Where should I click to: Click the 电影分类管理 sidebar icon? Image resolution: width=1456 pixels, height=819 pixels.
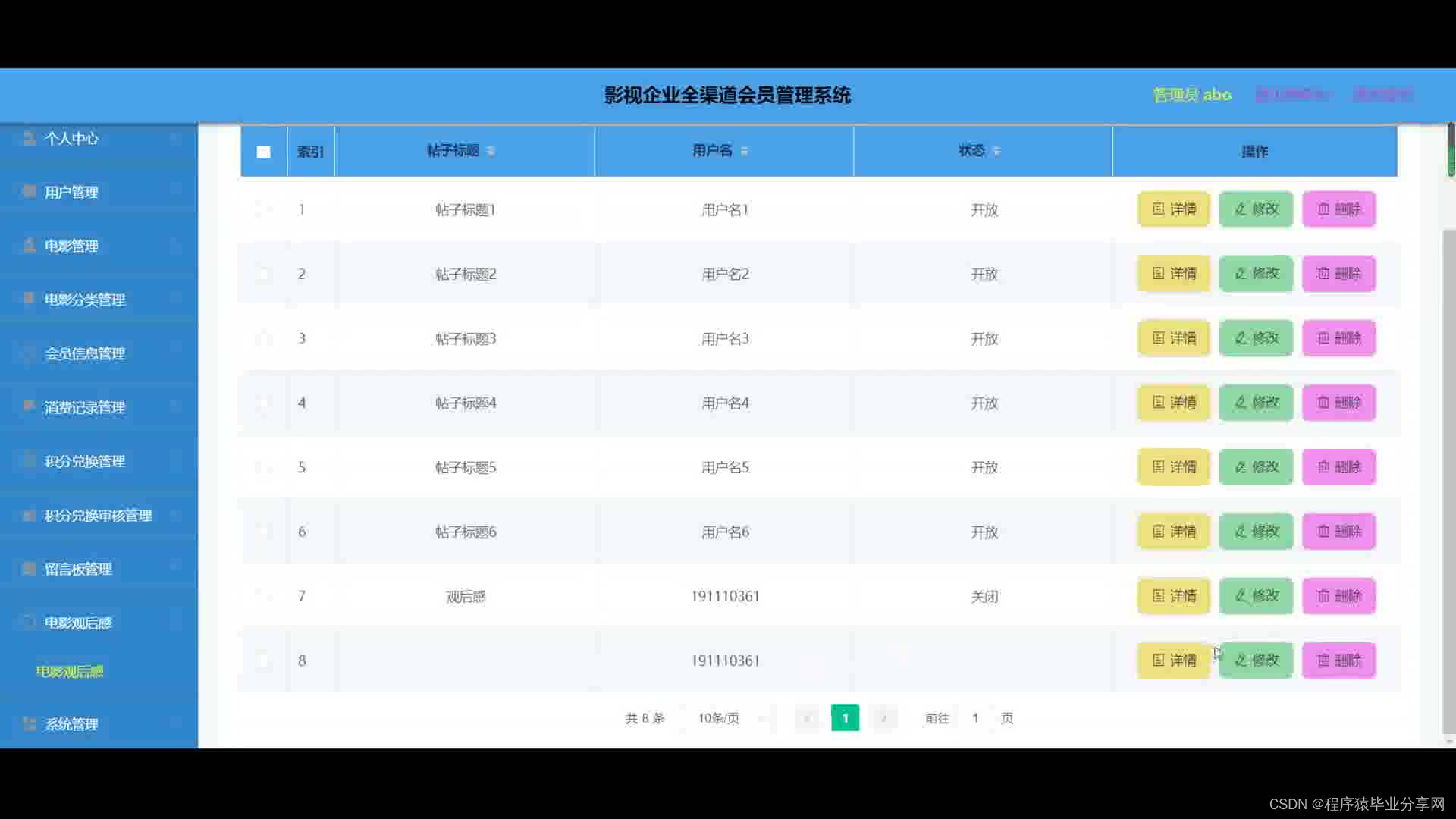pyautogui.click(x=30, y=299)
